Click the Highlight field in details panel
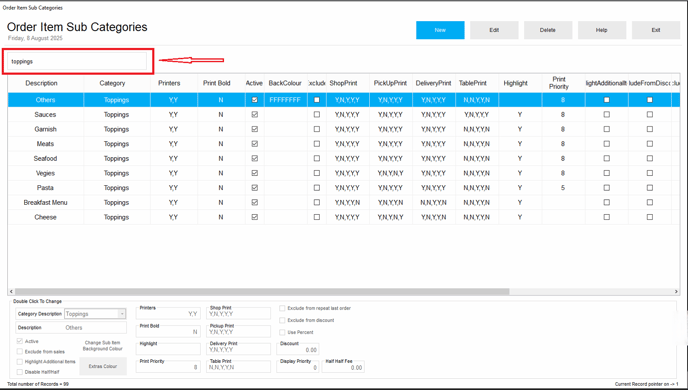Viewport: 688px width, 390px height. pyautogui.click(x=168, y=349)
